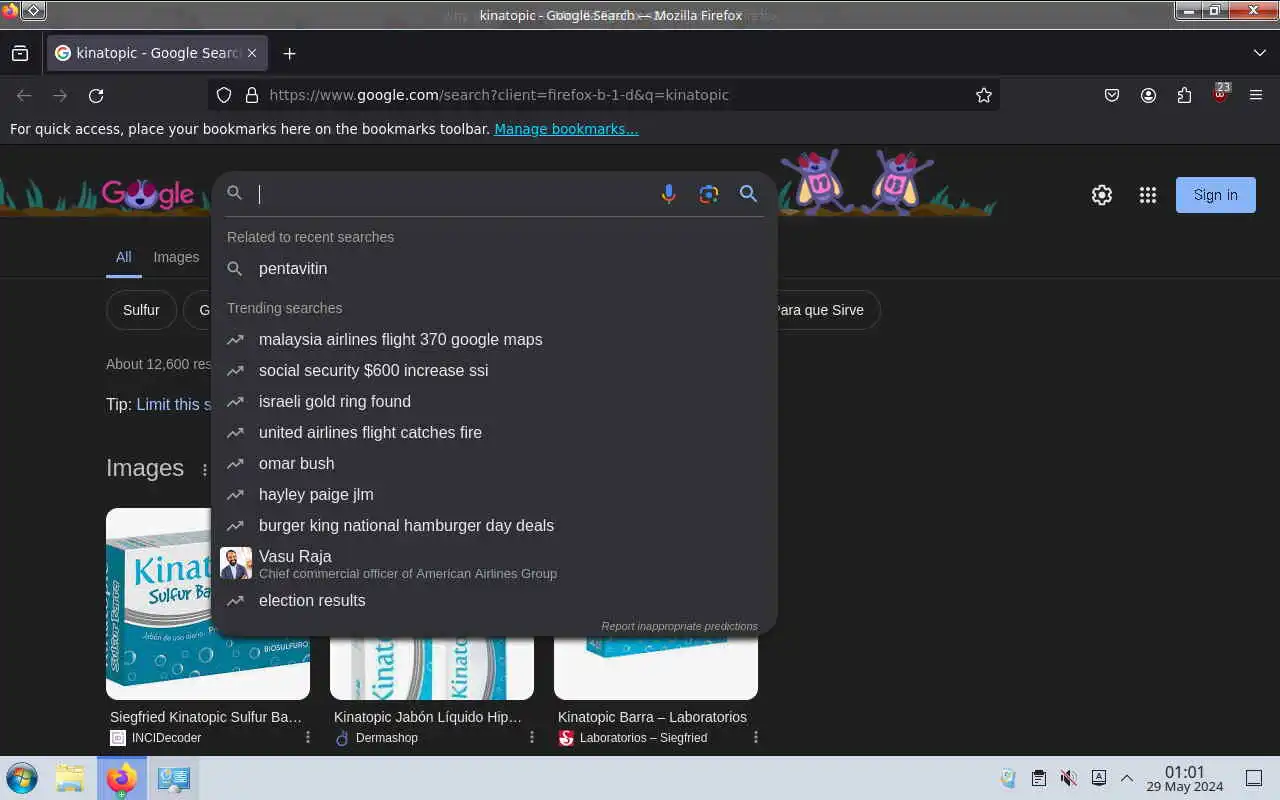
Task: View site security padlock info
Action: [252, 95]
